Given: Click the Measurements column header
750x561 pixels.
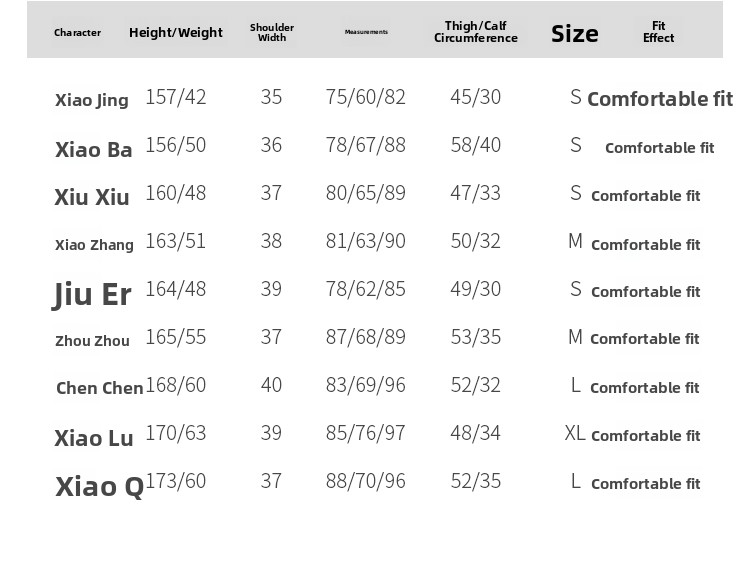Looking at the screenshot, I should (x=366, y=32).
